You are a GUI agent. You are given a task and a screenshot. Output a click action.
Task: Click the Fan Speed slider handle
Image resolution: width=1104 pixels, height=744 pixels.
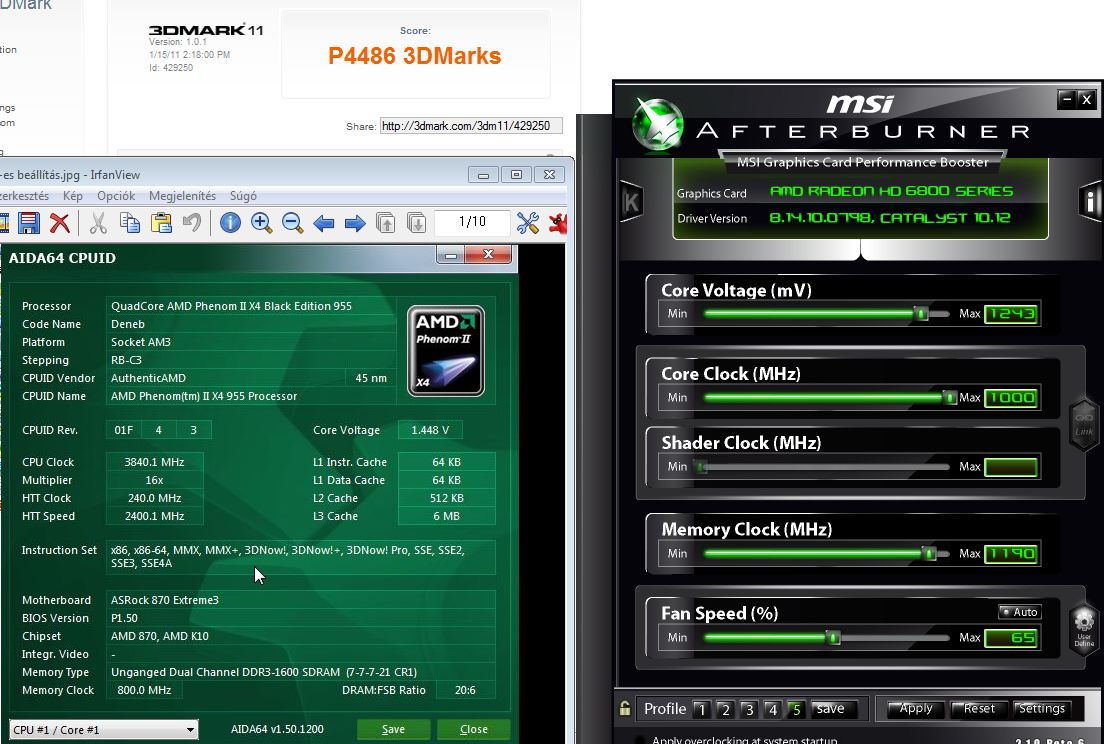pyautogui.click(x=834, y=638)
